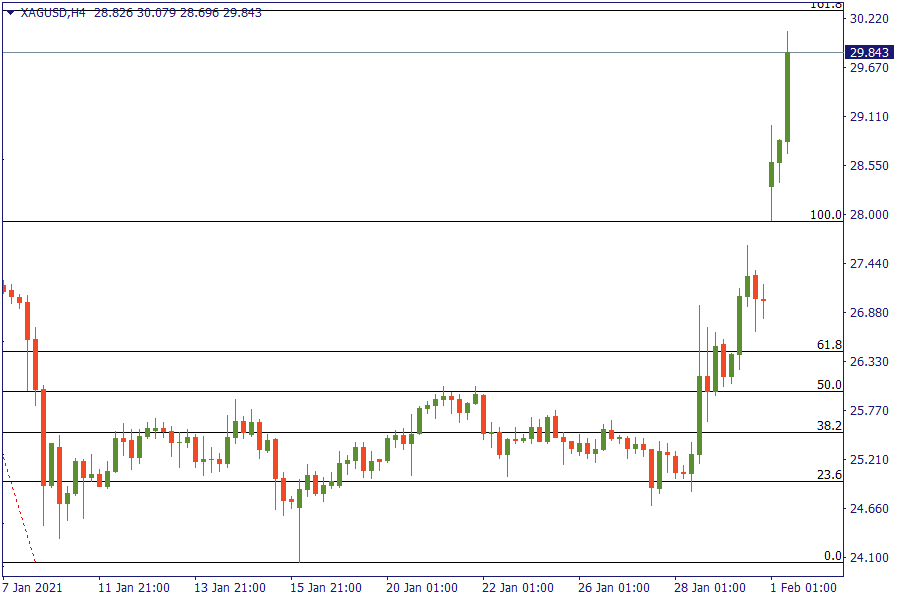Pick the Fibonacci 38.2 level label

tap(829, 426)
